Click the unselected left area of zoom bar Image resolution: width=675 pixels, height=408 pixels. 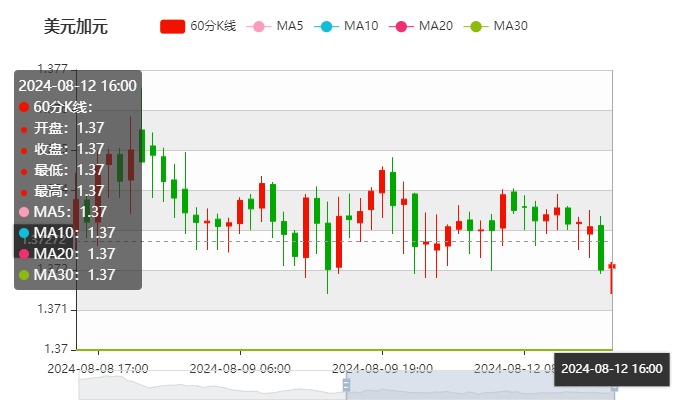[x=212, y=385]
